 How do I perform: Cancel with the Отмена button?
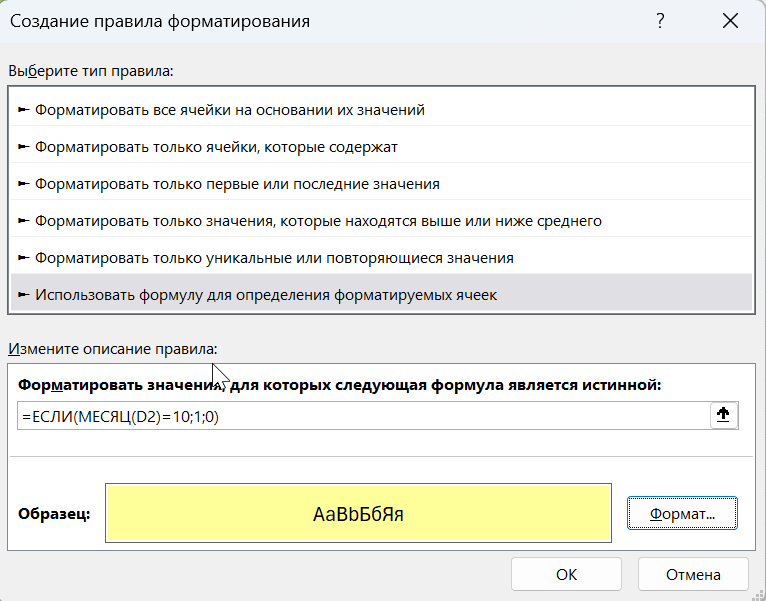coord(693,575)
